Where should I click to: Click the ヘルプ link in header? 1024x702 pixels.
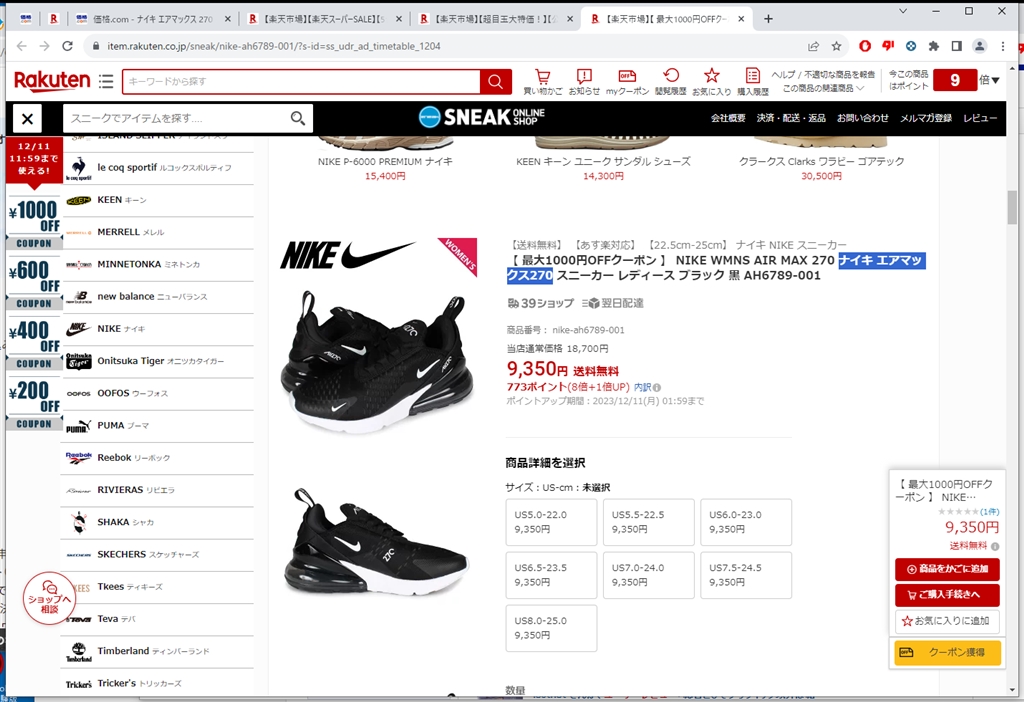(x=783, y=75)
